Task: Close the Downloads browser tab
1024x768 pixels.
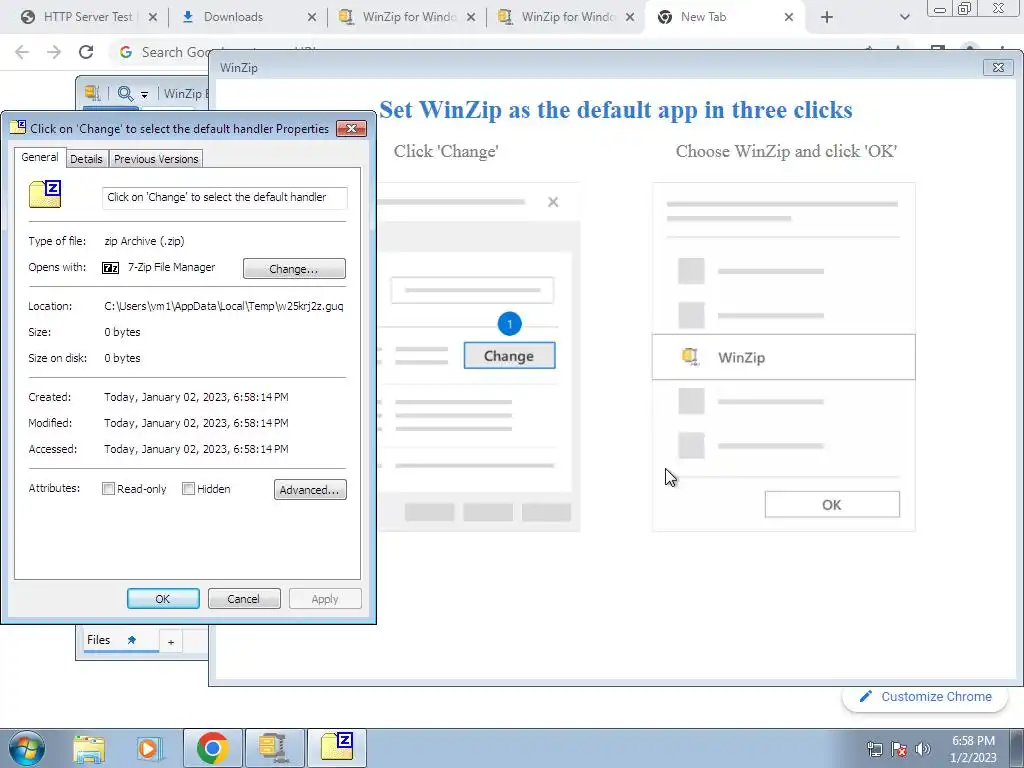Action: [312, 18]
